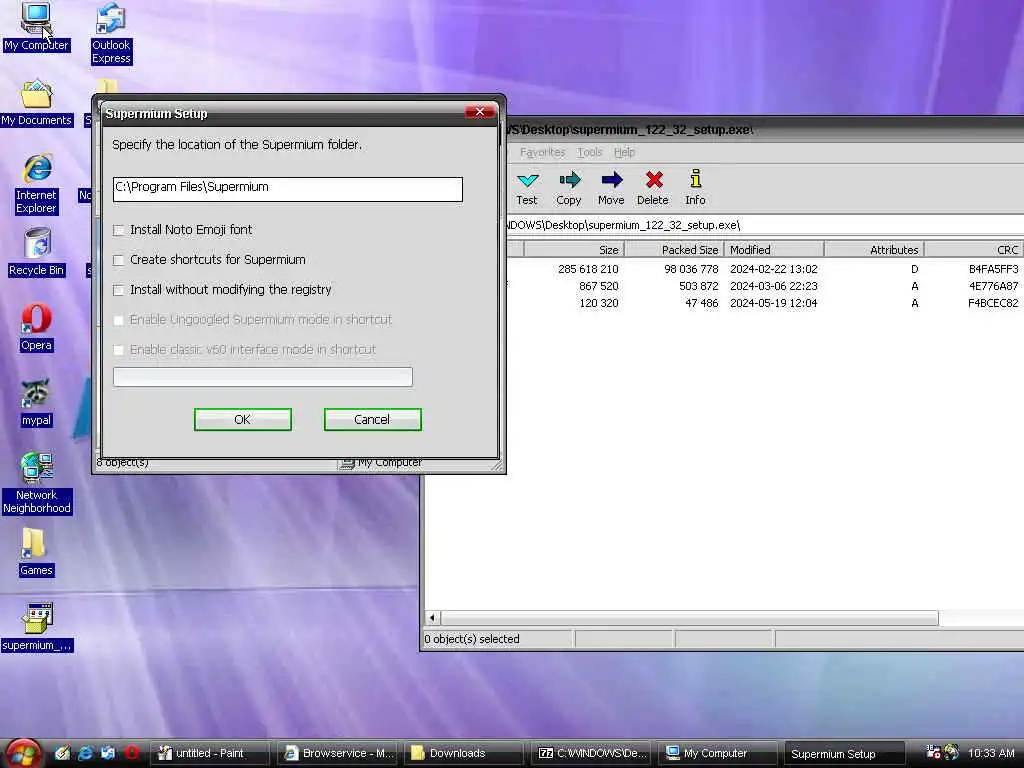Viewport: 1024px width, 768px height.
Task: Sort by the CRC column header
Action: pyautogui.click(x=974, y=249)
